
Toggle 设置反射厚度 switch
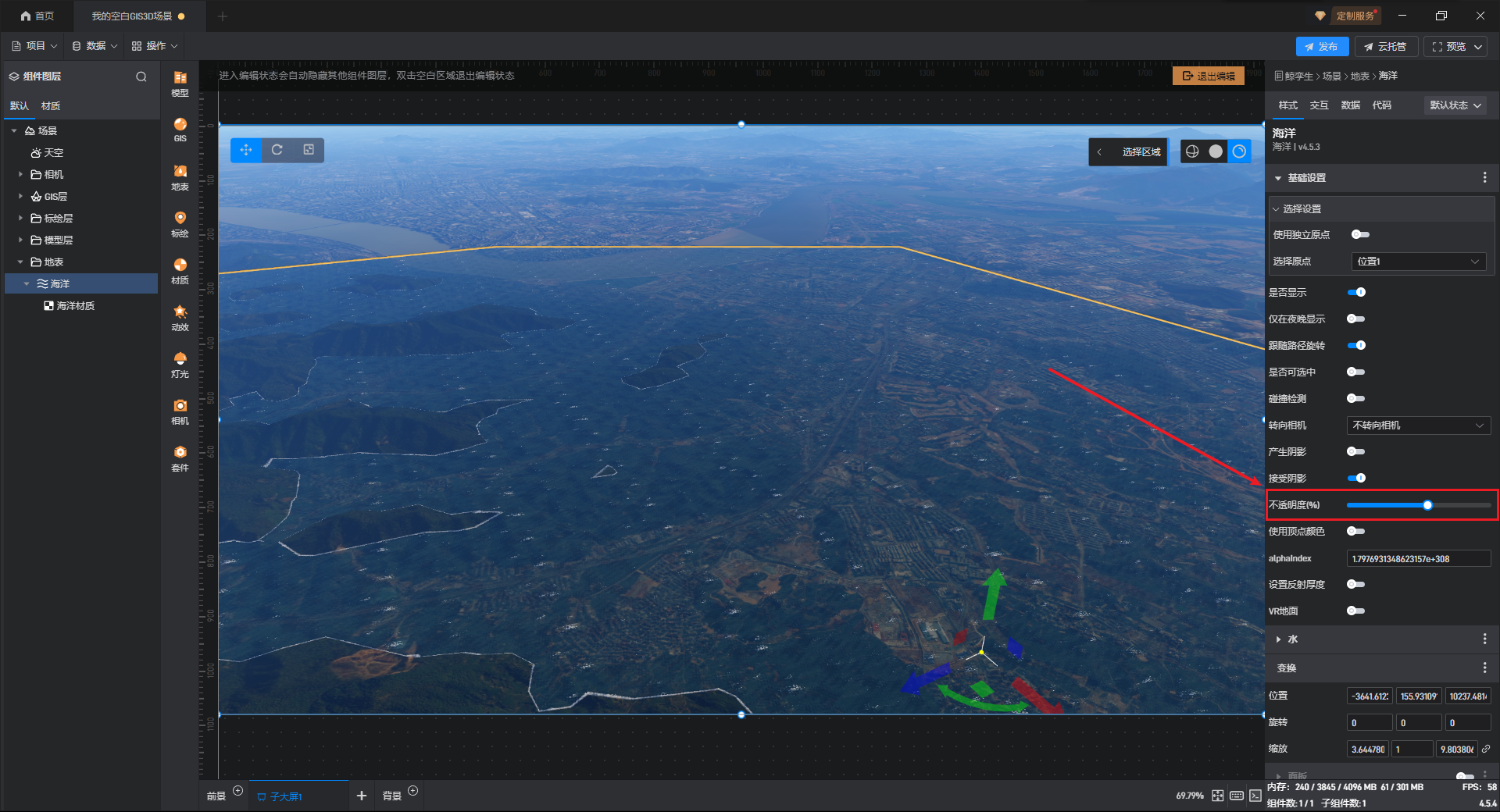coord(1356,584)
